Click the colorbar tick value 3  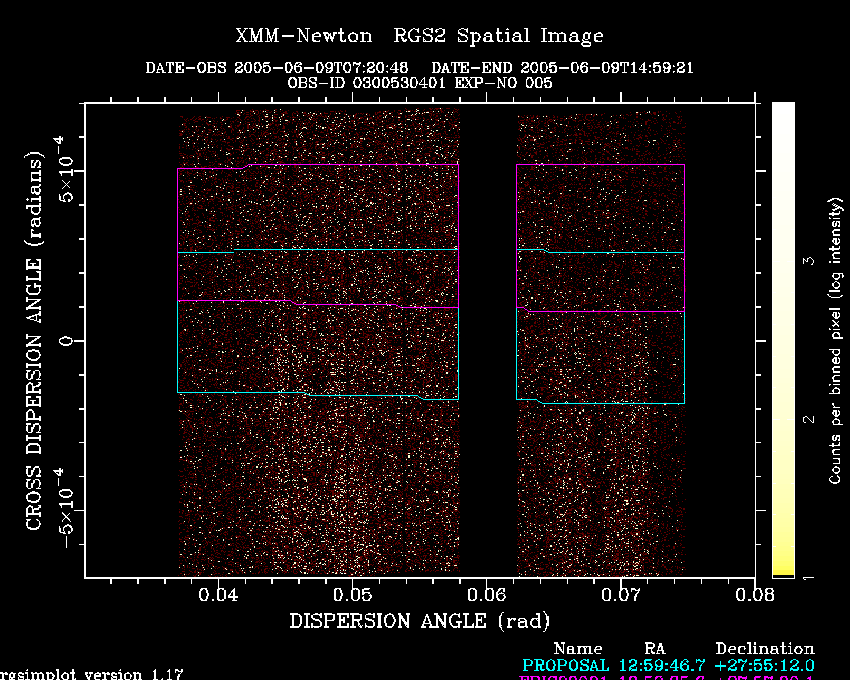808,261
